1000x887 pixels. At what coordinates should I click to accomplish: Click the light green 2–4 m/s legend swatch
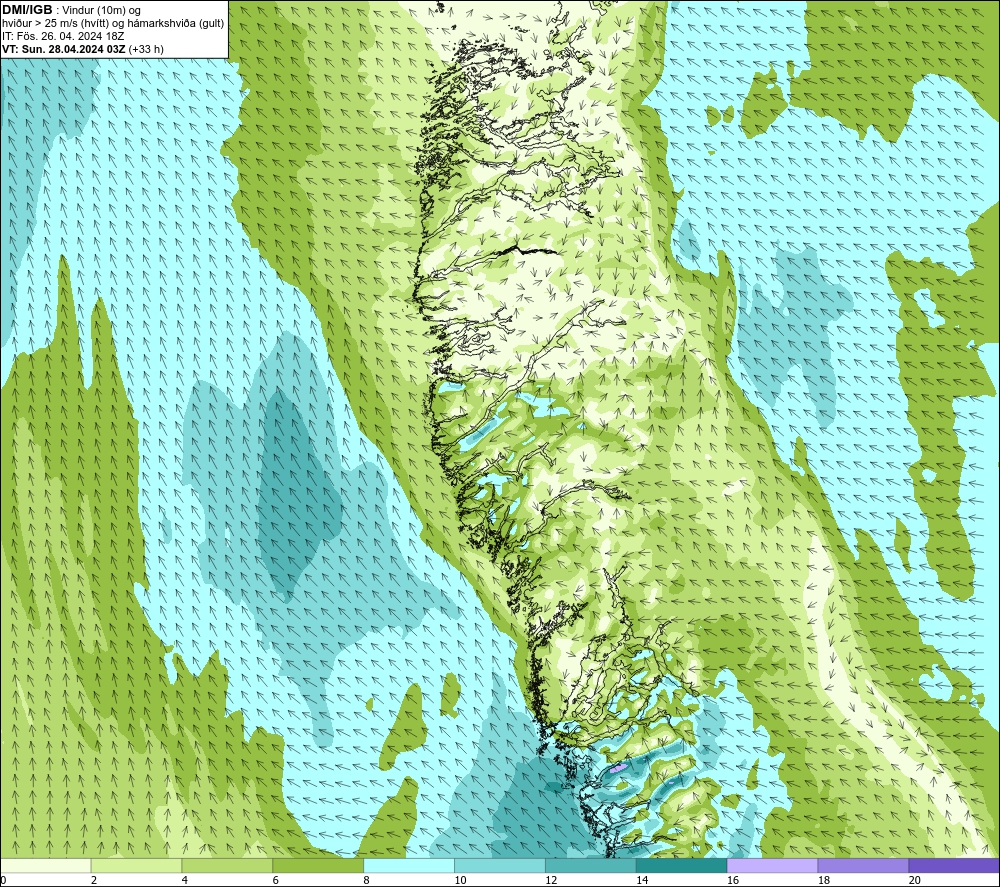pyautogui.click(x=136, y=865)
